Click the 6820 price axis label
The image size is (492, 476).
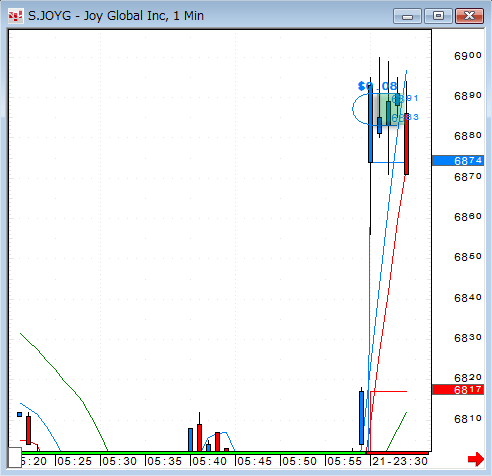pyautogui.click(x=468, y=378)
